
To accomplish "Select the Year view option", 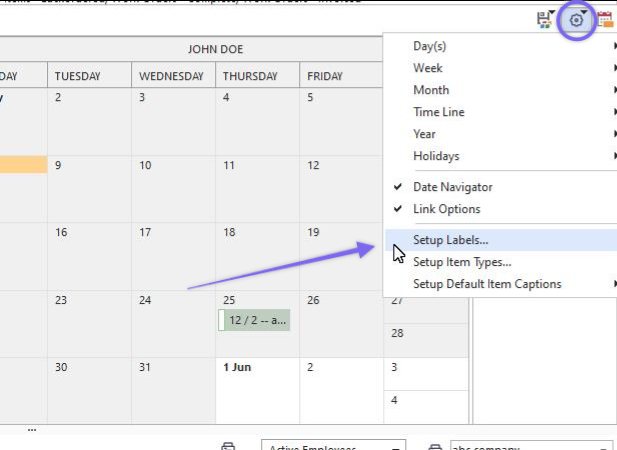I will click(x=425, y=134).
